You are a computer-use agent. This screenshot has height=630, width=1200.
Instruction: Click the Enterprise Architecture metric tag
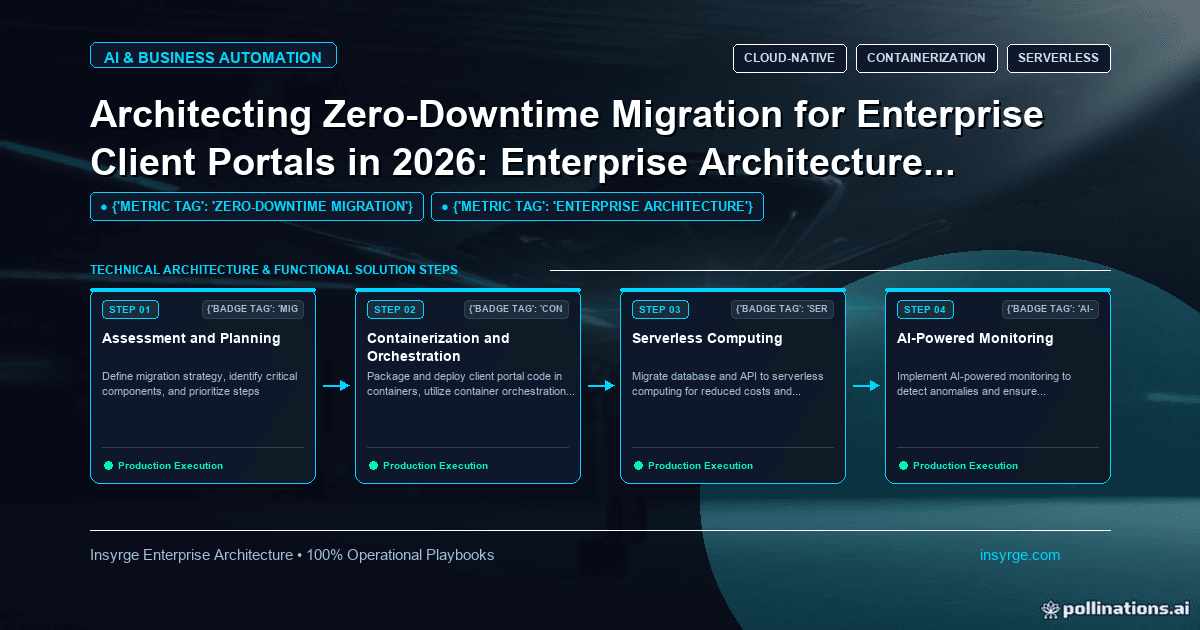pos(597,206)
